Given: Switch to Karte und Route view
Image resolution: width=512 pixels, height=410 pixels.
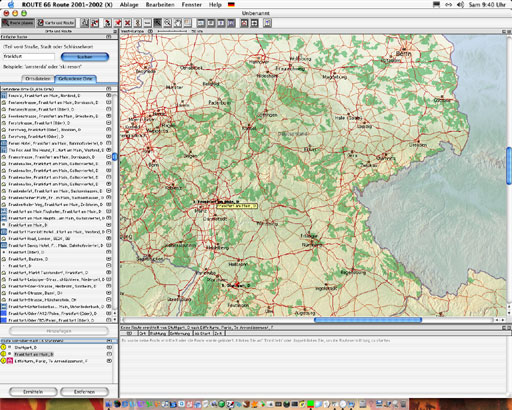Looking at the screenshot, I should [x=56, y=23].
